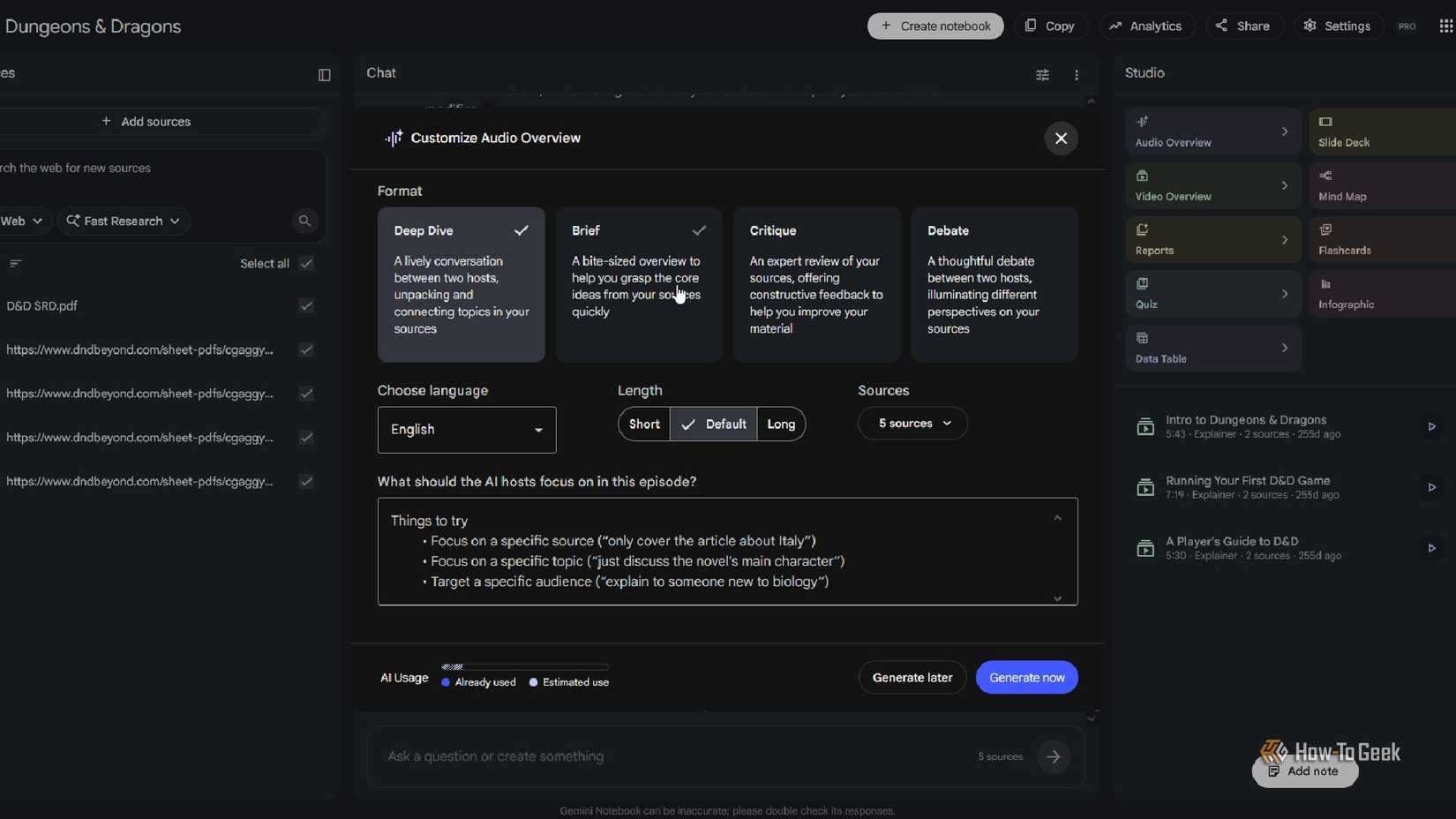
Task: Submit the chat question arrow button
Action: pyautogui.click(x=1054, y=756)
